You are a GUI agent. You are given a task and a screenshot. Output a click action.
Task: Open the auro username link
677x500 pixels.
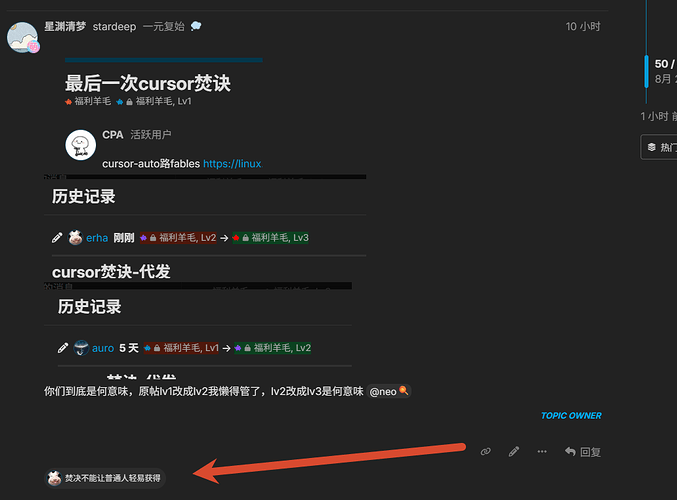103,348
